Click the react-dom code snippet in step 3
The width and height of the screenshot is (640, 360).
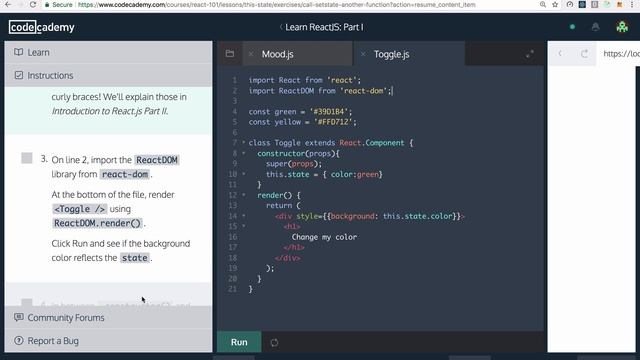(x=124, y=174)
